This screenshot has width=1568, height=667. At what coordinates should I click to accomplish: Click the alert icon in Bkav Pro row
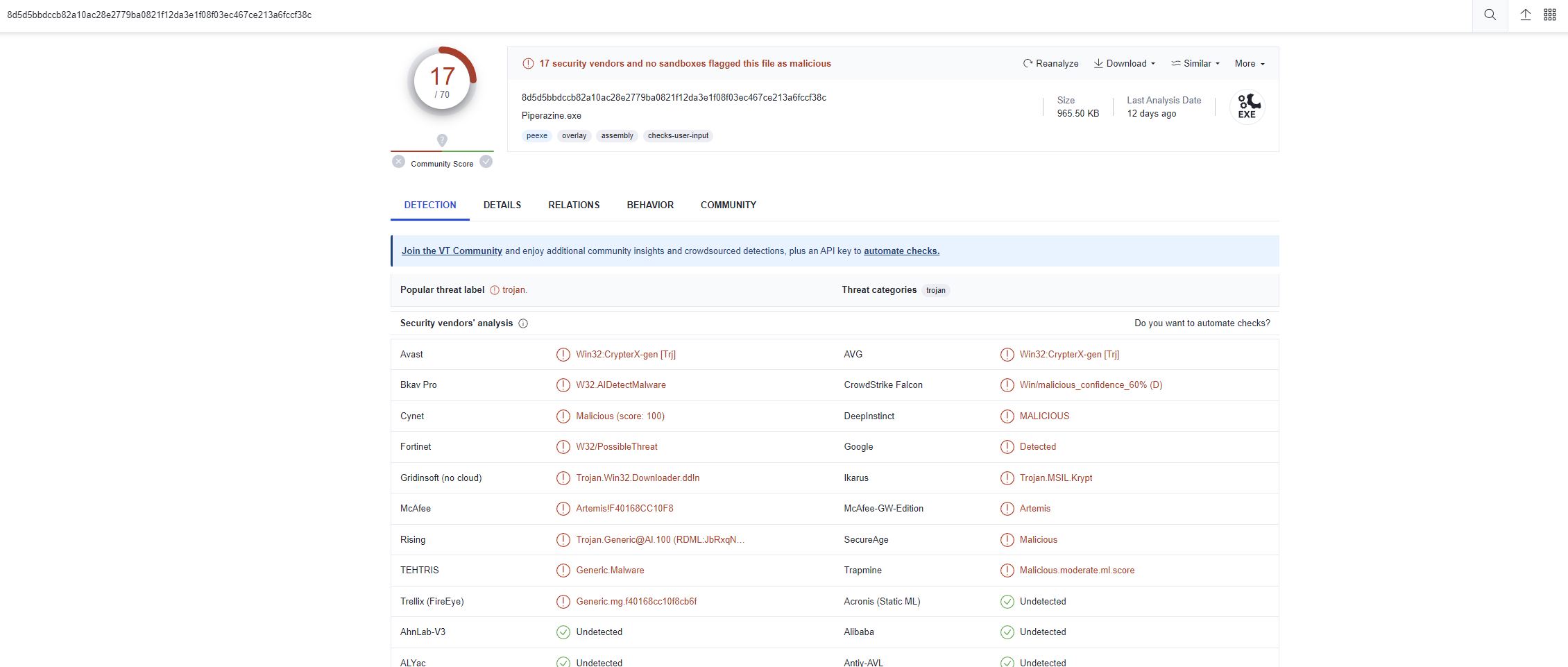tap(563, 385)
